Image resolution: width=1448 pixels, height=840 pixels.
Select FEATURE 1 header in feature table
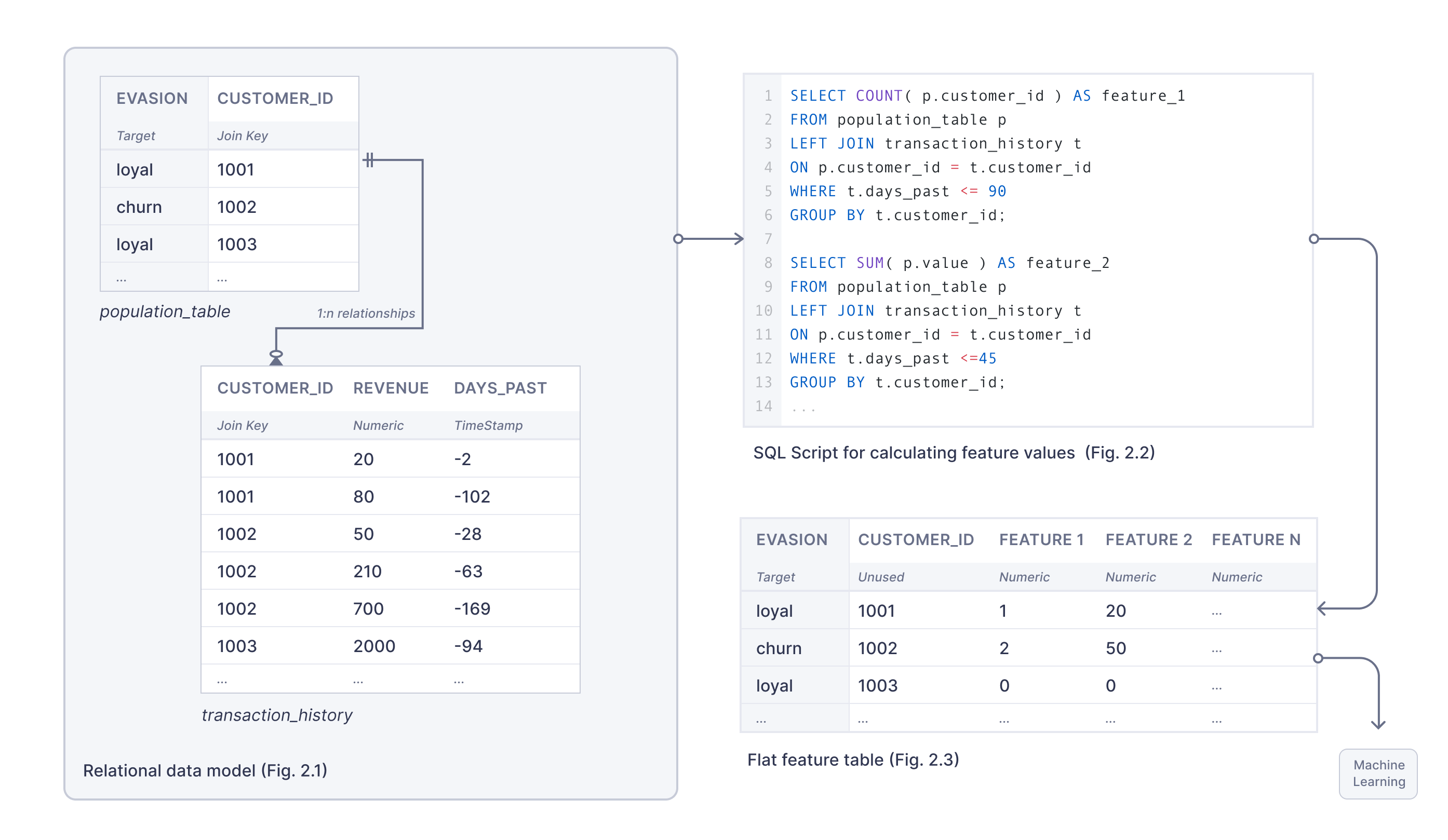(1041, 539)
